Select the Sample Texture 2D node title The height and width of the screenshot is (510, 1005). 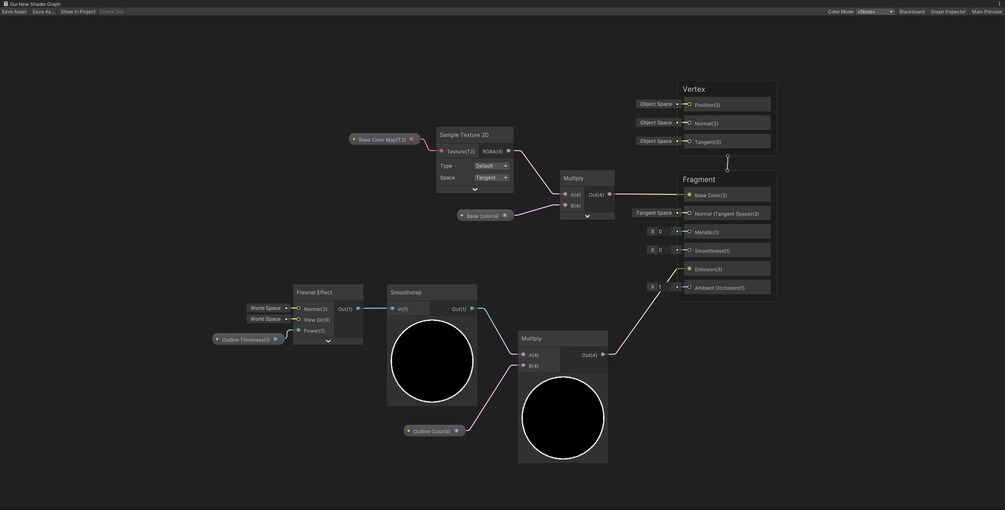464,135
